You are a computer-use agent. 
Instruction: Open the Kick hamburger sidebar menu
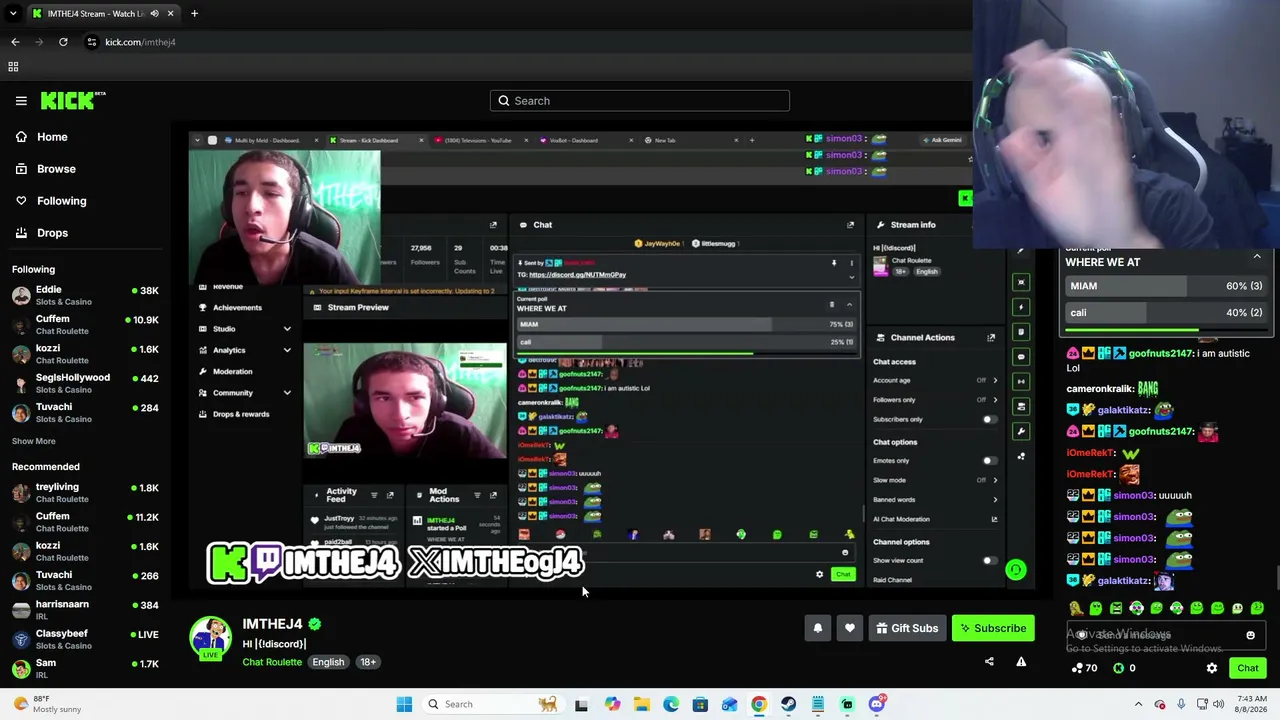point(21,100)
